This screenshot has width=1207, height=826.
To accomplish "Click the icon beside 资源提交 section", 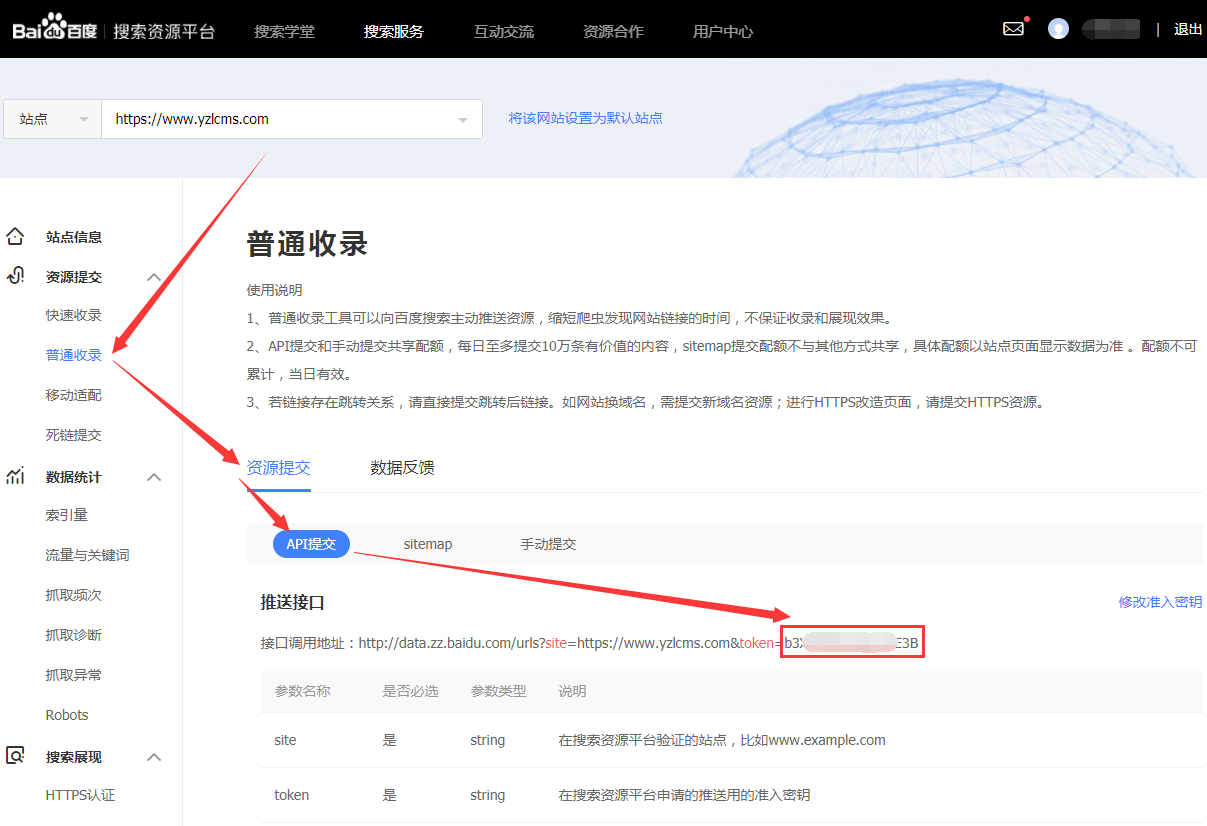I will click(15, 277).
